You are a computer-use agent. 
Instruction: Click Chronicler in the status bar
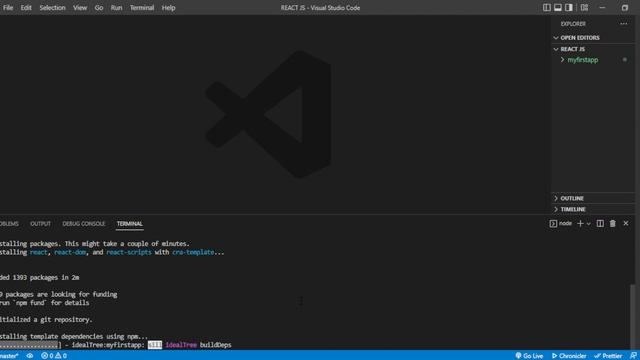pos(569,356)
